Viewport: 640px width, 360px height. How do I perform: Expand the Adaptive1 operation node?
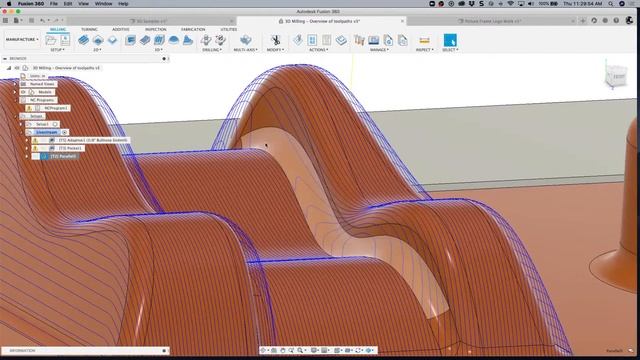[27, 140]
